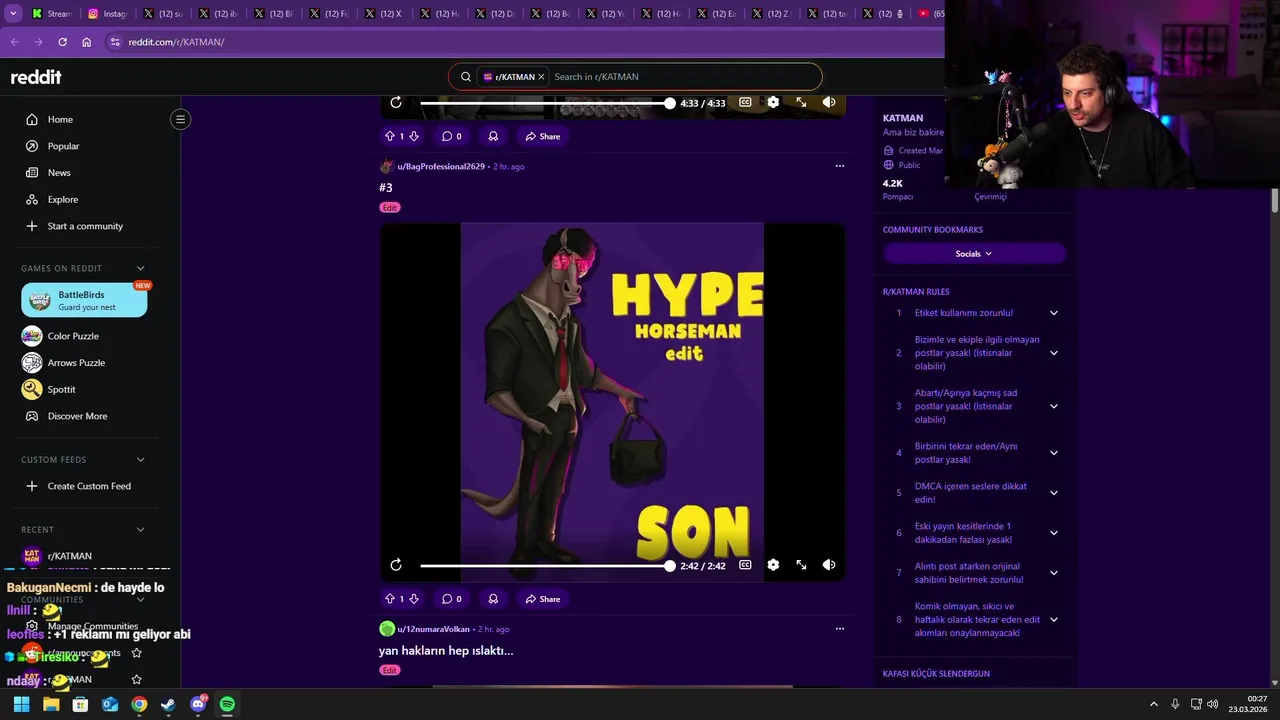The image size is (1280, 720).
Task: Open the browser tab search dropdown
Action: click(x=13, y=14)
